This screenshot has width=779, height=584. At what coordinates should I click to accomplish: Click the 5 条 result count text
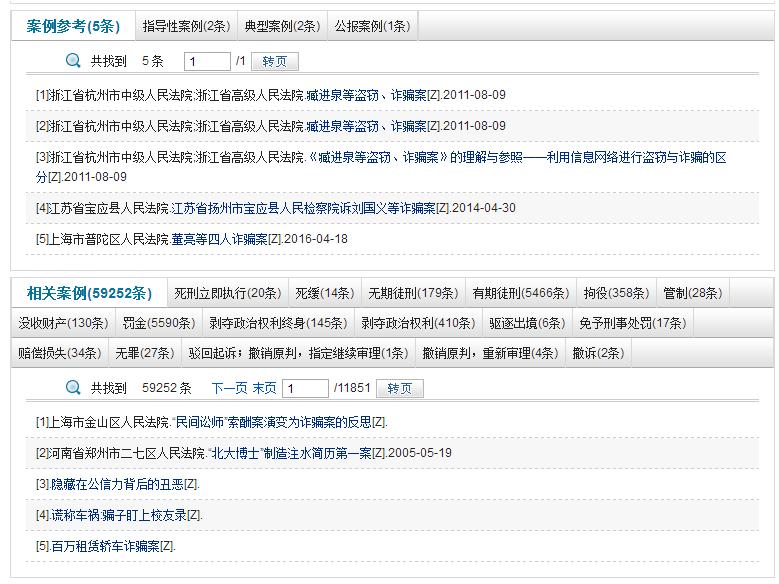coord(153,61)
